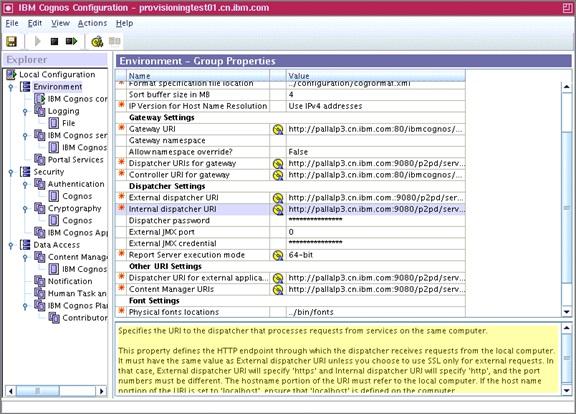Select Cognos under Cryptography
This screenshot has width=576, height=414.
point(77,220)
